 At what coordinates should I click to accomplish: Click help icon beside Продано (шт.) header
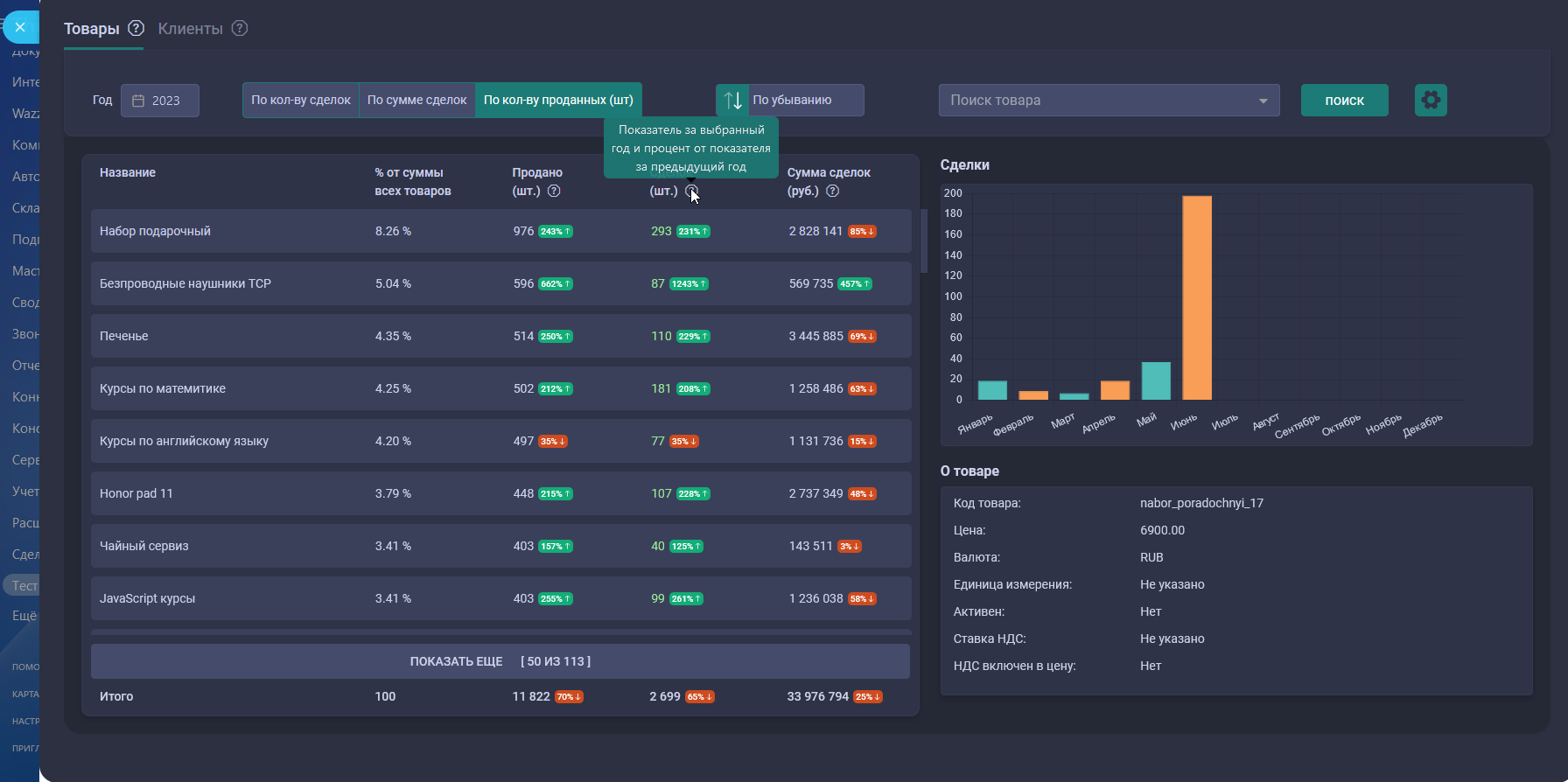click(x=554, y=191)
